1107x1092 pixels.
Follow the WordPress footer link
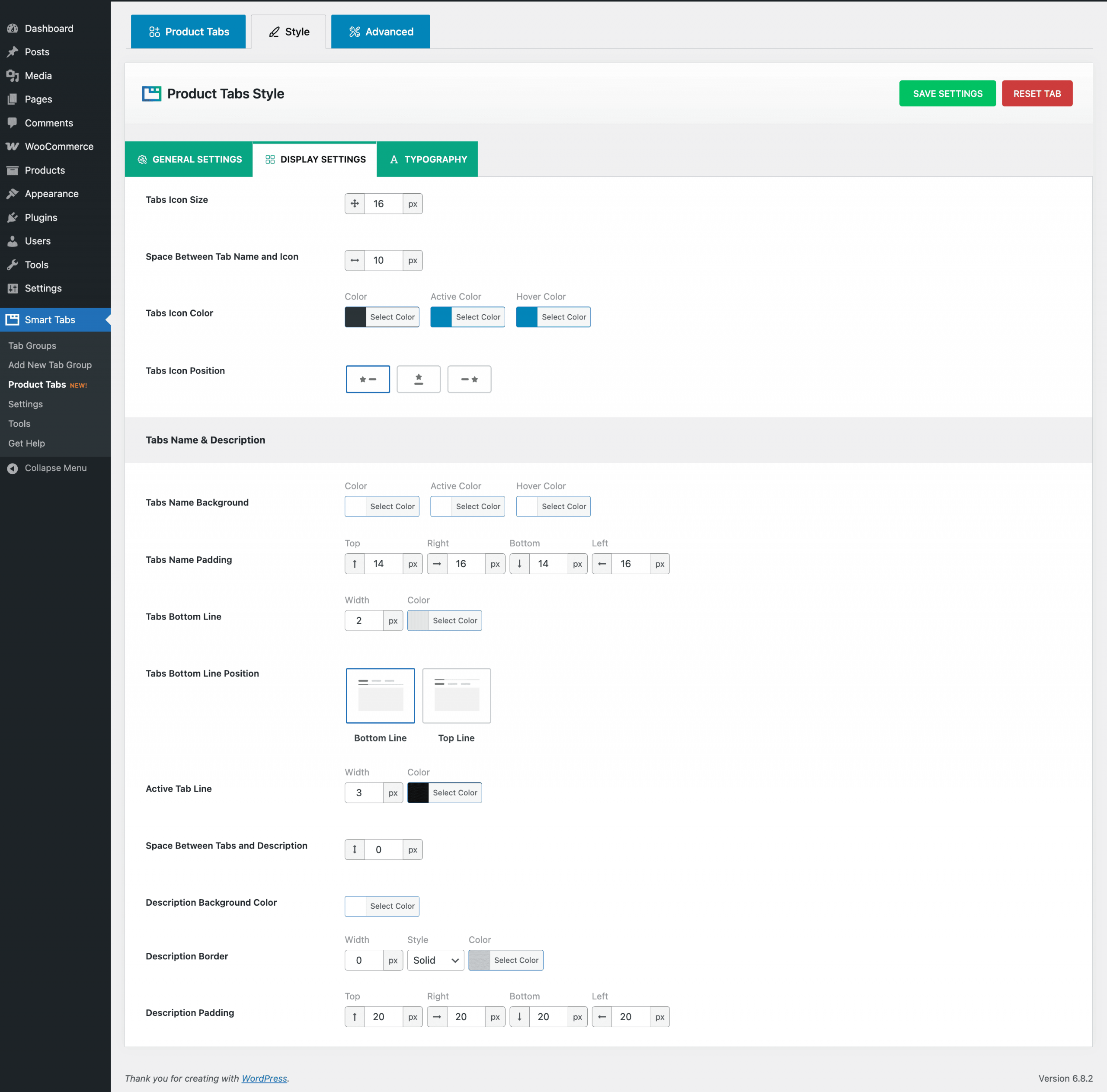pos(264,1078)
